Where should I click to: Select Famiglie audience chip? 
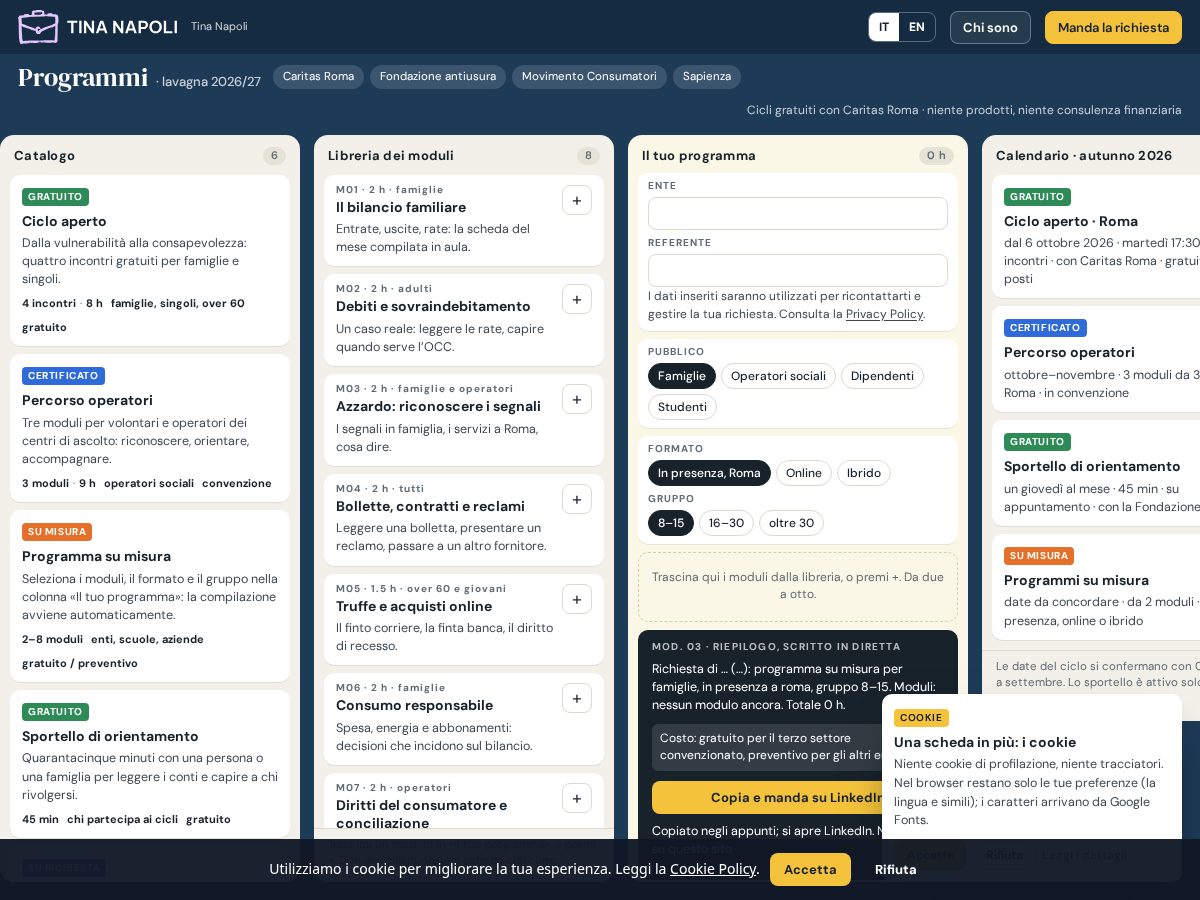(x=682, y=376)
